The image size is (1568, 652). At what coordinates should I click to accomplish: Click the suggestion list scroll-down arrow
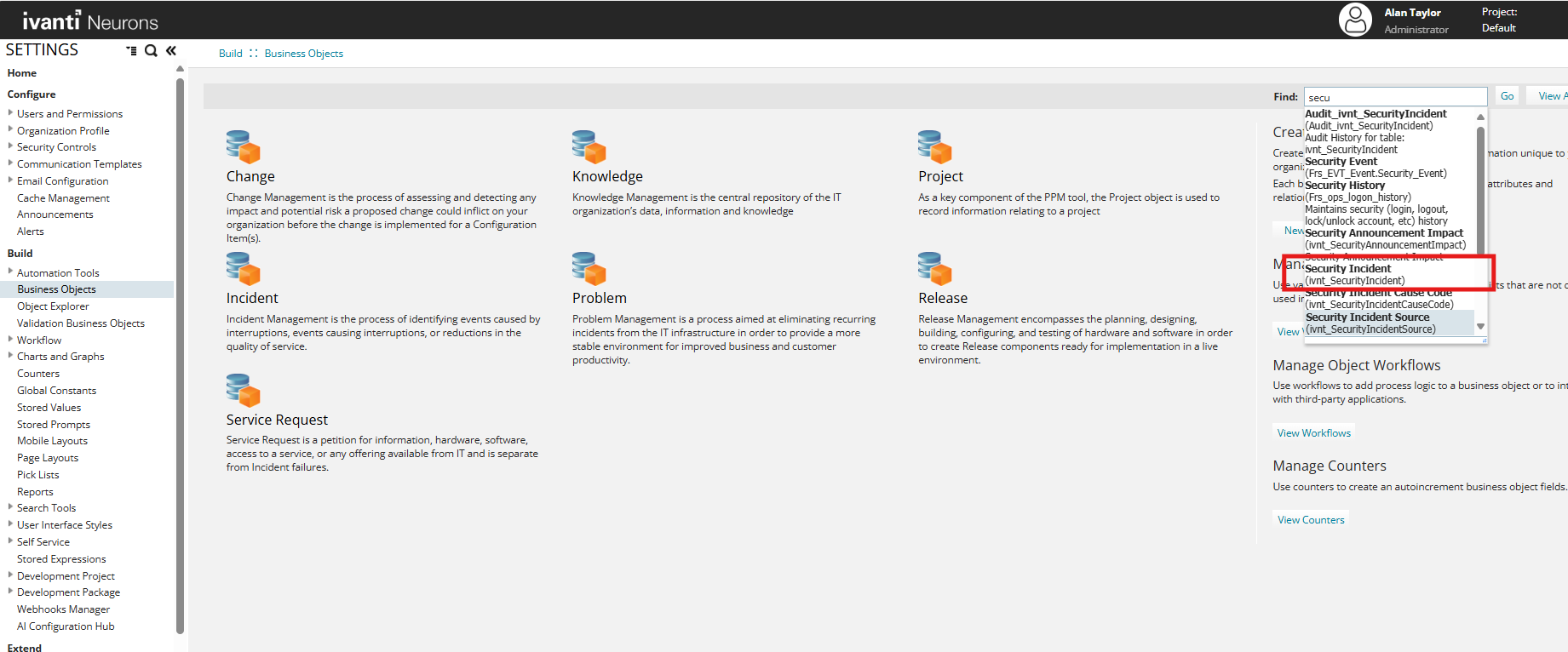point(1480,327)
